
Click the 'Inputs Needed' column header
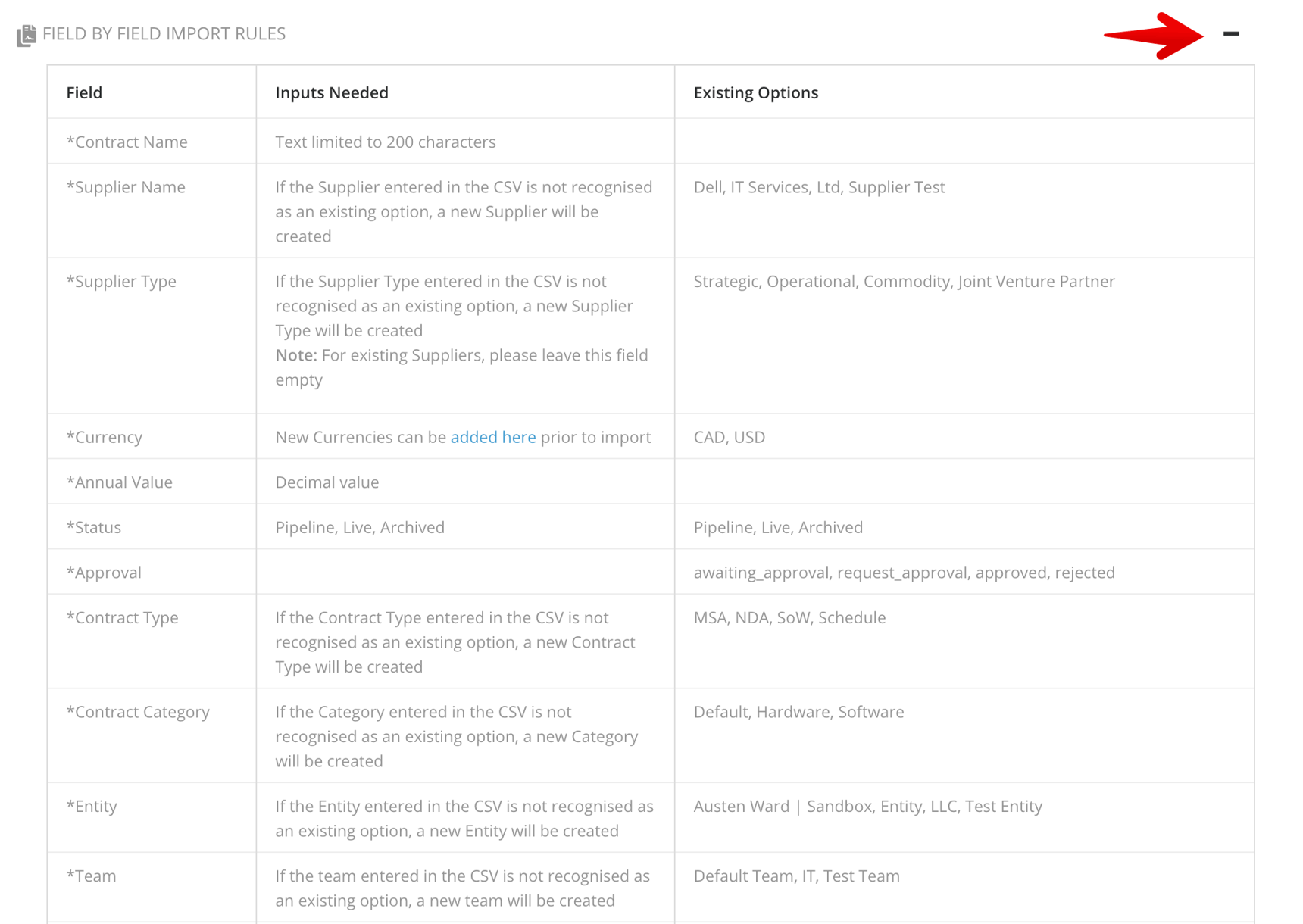tap(331, 92)
